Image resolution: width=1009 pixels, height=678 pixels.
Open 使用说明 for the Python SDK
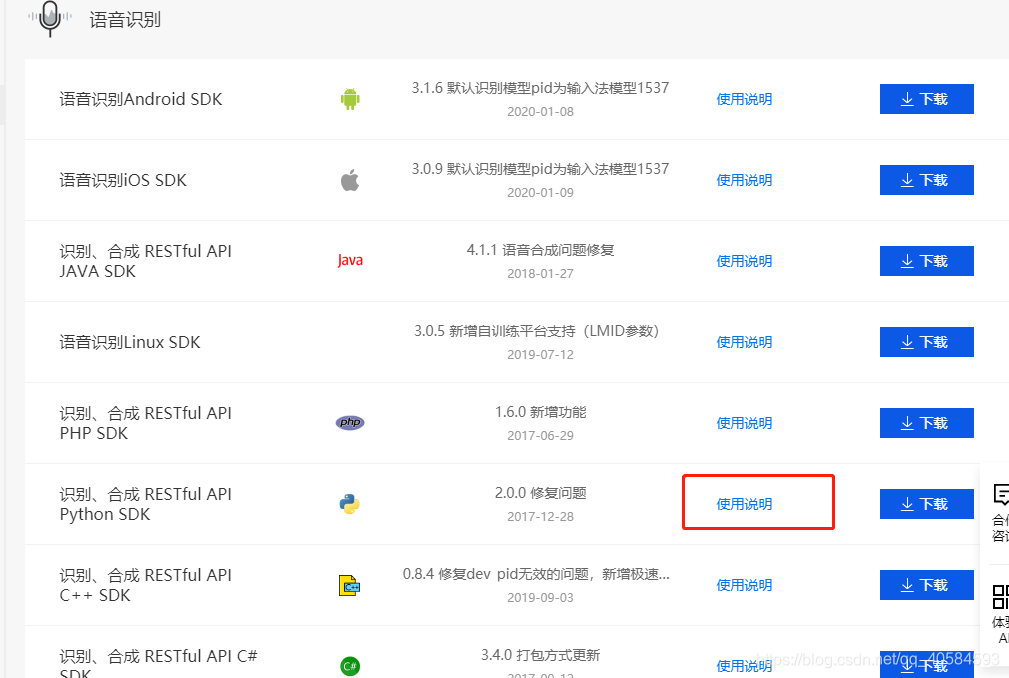pyautogui.click(x=744, y=504)
